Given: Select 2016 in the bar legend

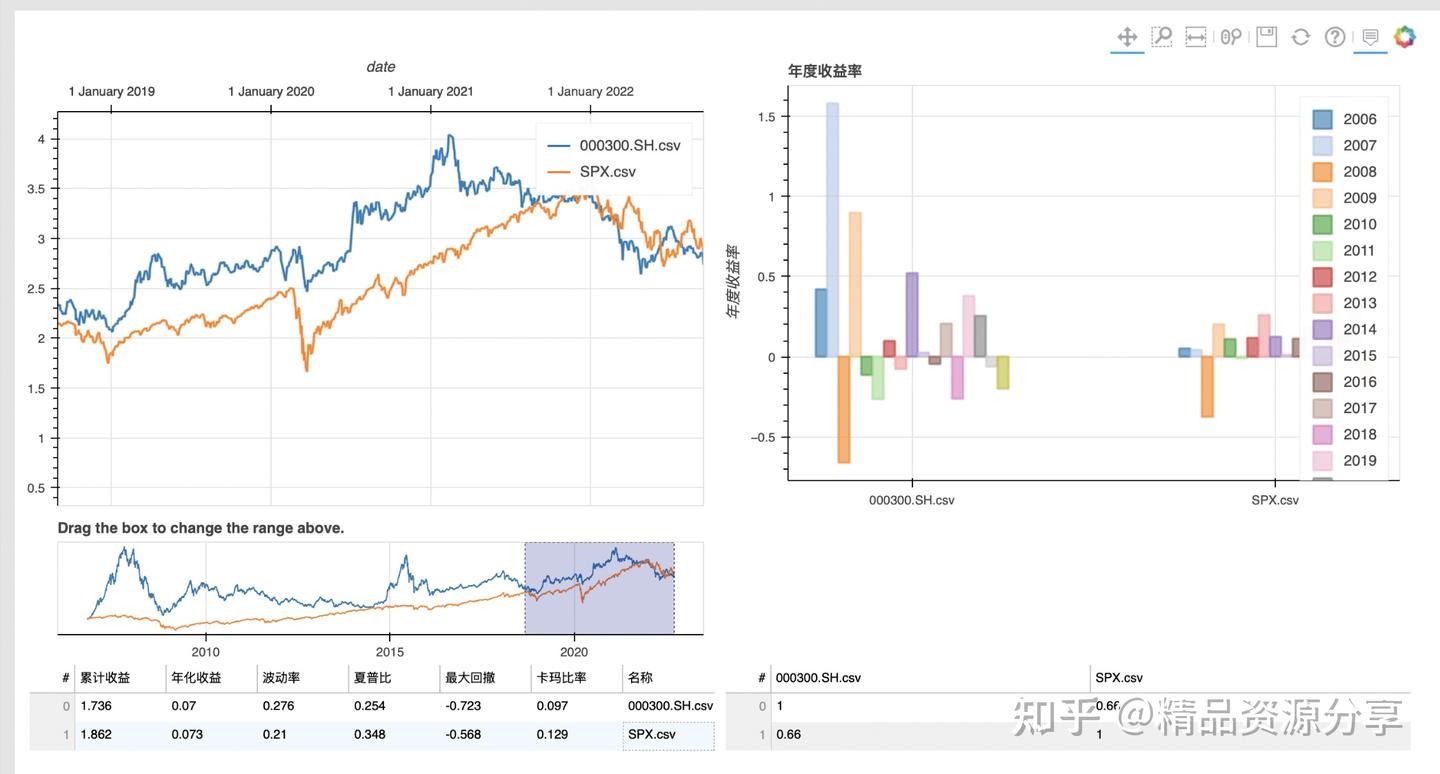Looking at the screenshot, I should coord(1345,382).
